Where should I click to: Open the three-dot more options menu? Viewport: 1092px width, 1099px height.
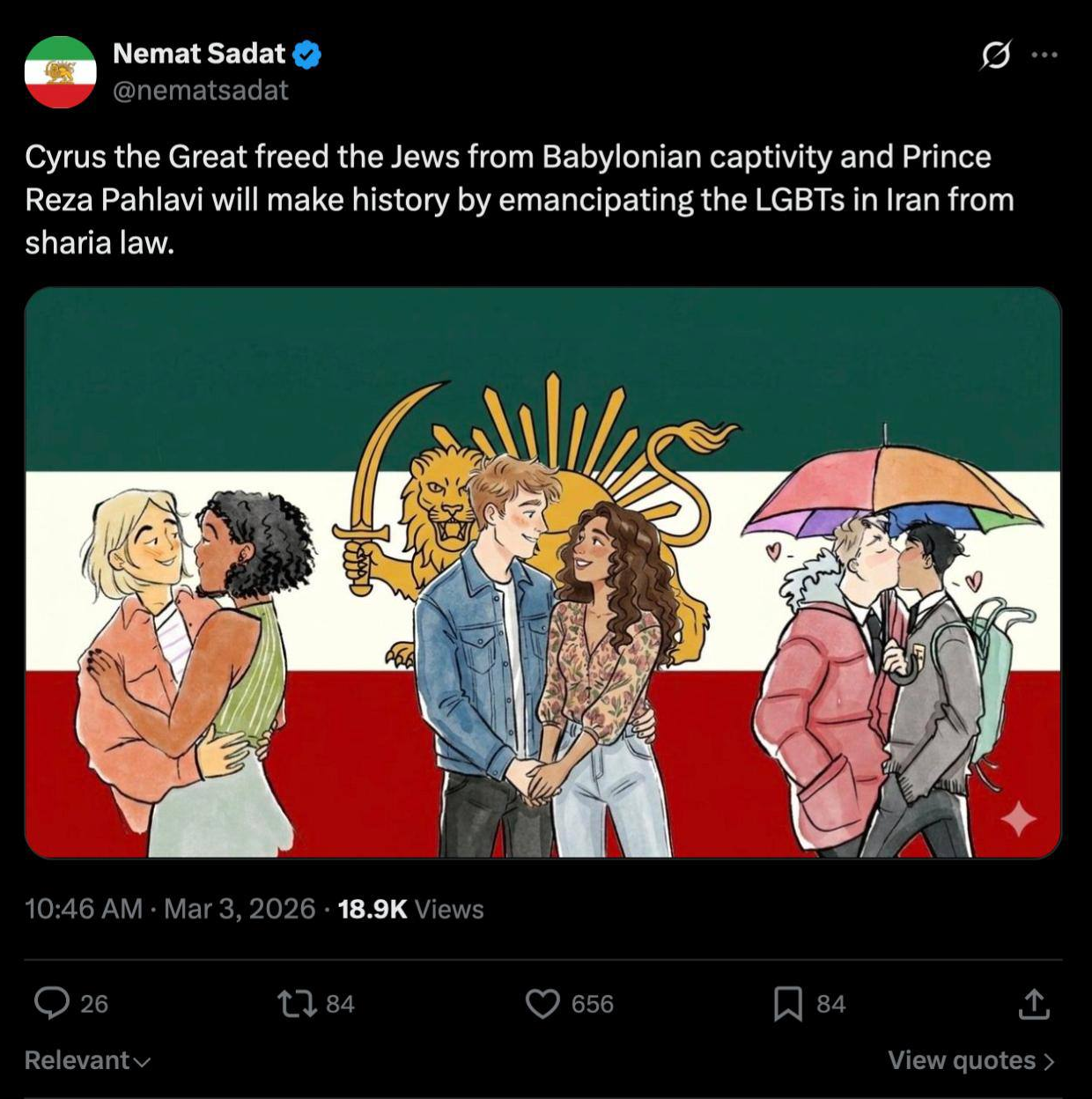pos(1044,55)
